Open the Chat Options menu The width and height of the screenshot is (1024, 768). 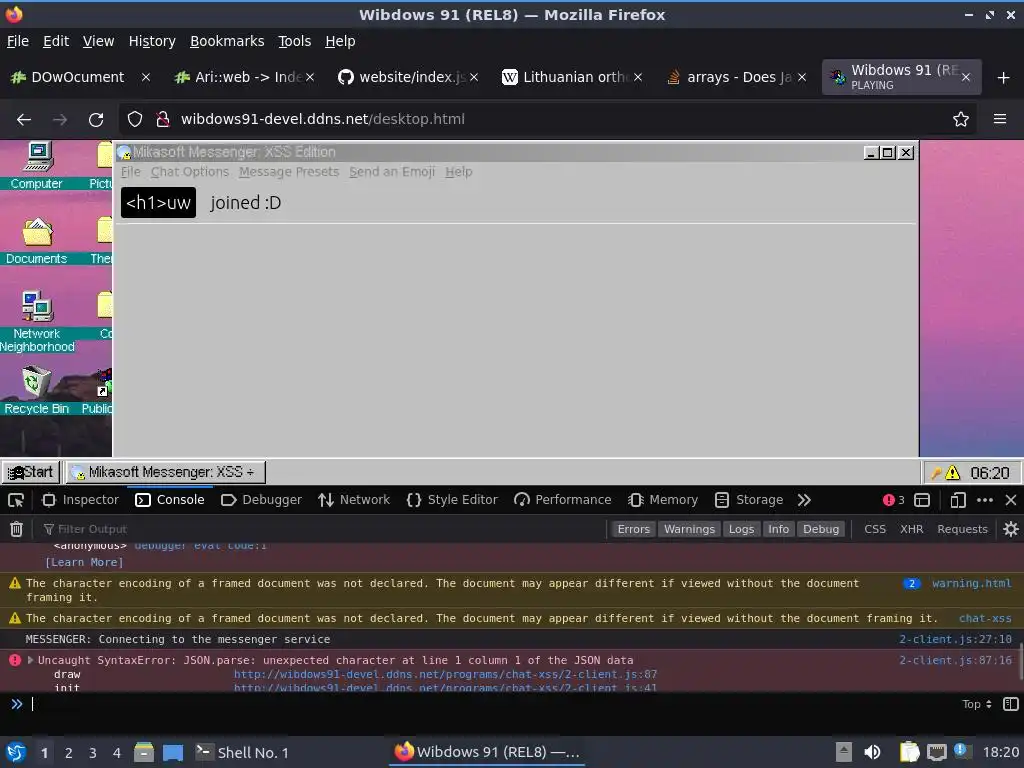click(189, 172)
